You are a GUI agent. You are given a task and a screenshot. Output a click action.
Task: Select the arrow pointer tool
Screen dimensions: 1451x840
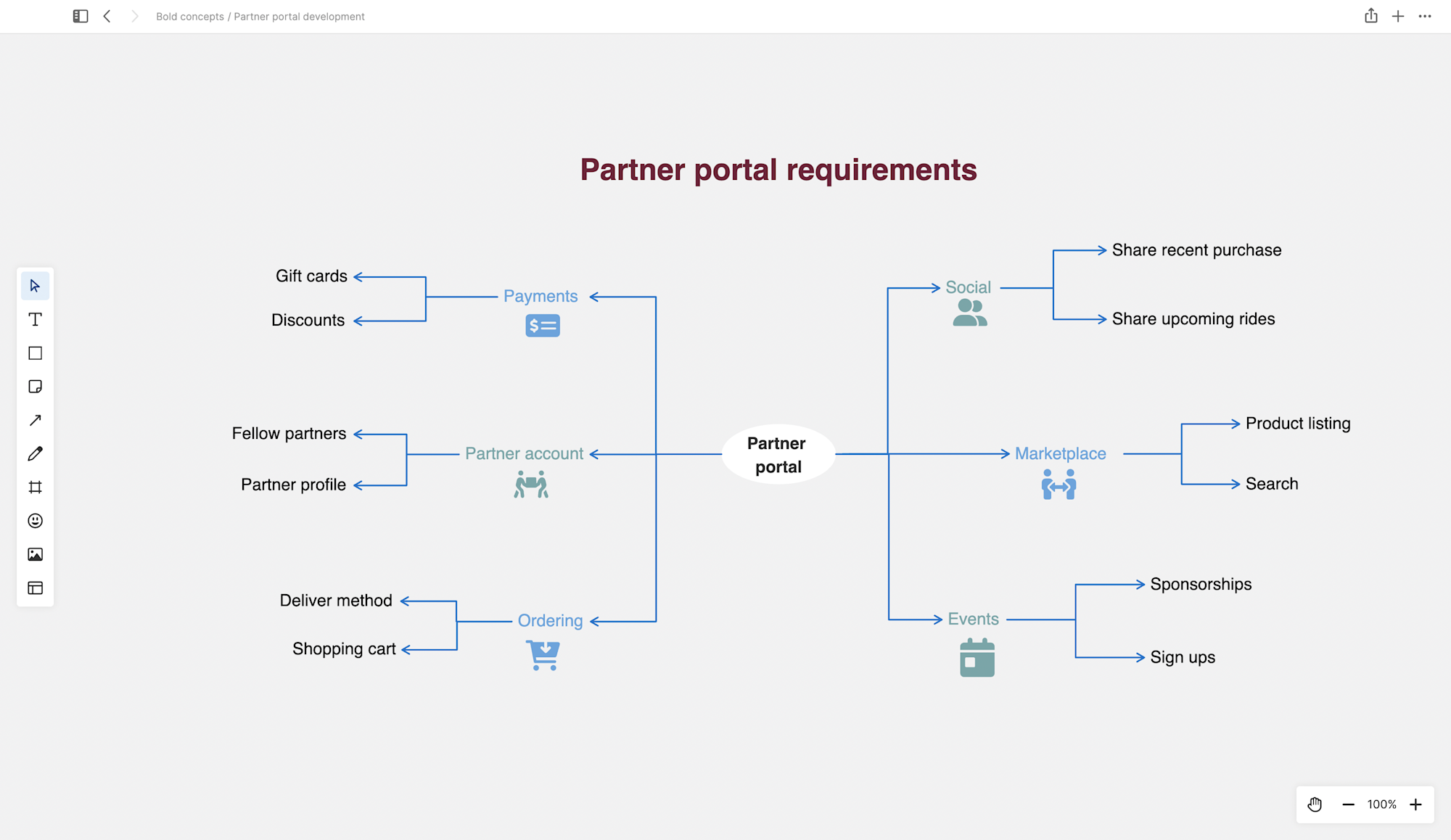click(35, 286)
